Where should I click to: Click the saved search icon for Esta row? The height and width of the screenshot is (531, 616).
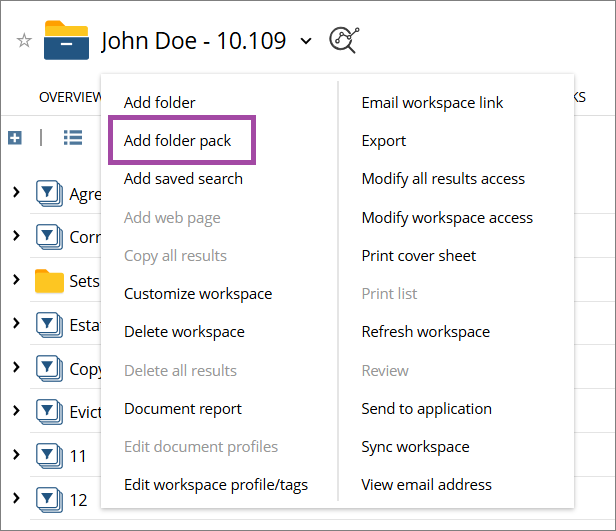pos(50,325)
